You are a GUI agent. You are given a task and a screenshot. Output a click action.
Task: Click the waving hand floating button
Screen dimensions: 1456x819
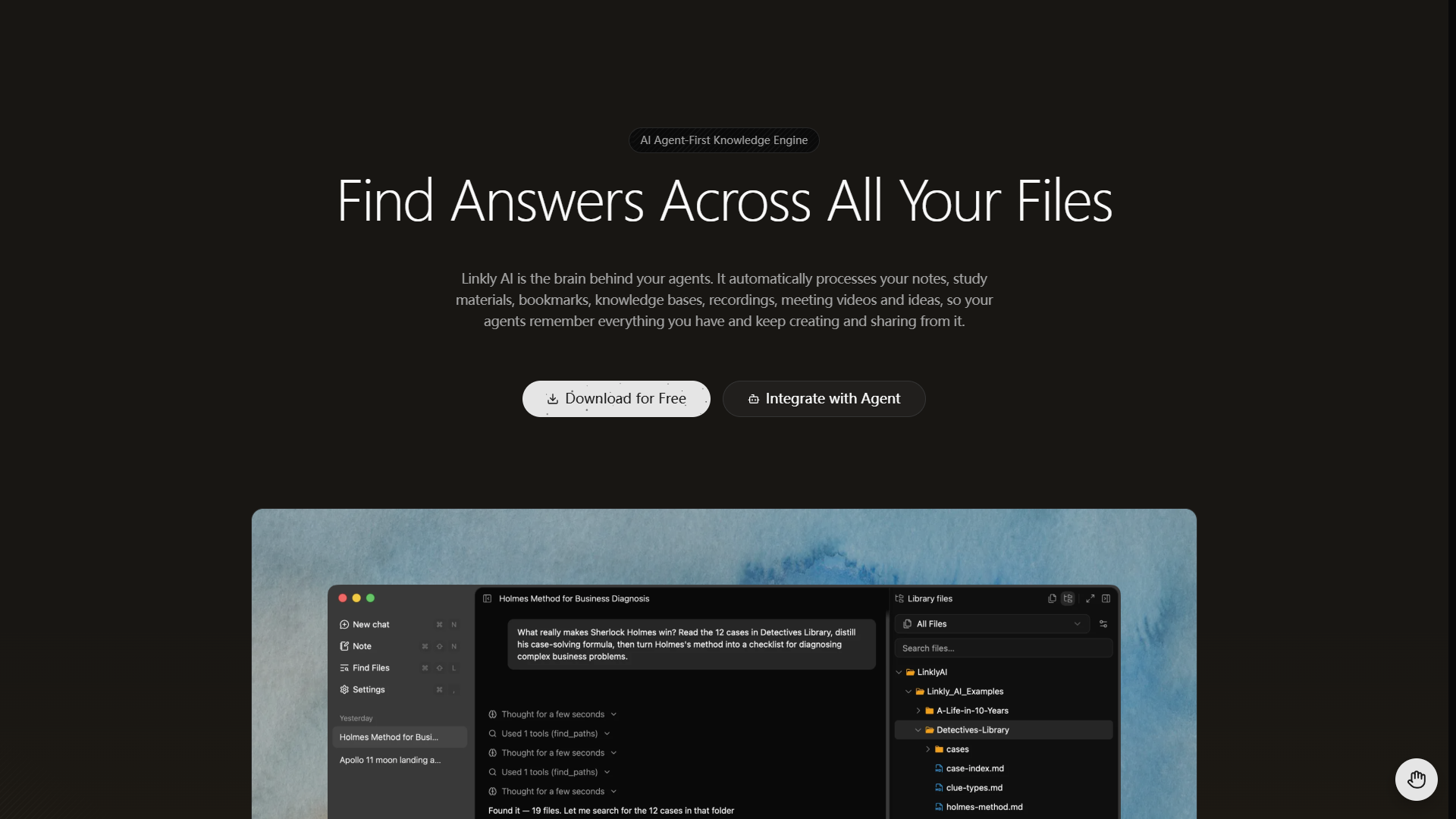1416,779
